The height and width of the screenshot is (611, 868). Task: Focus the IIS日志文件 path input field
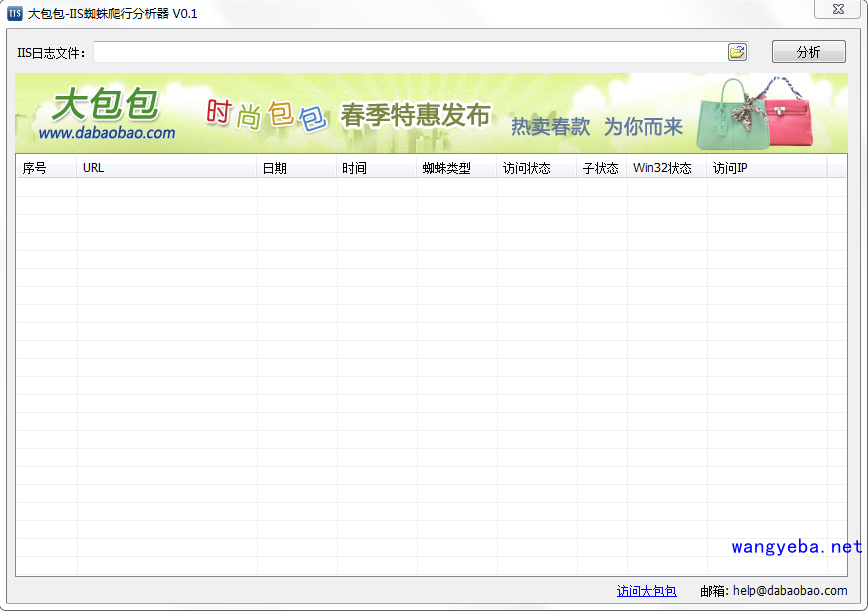(410, 52)
